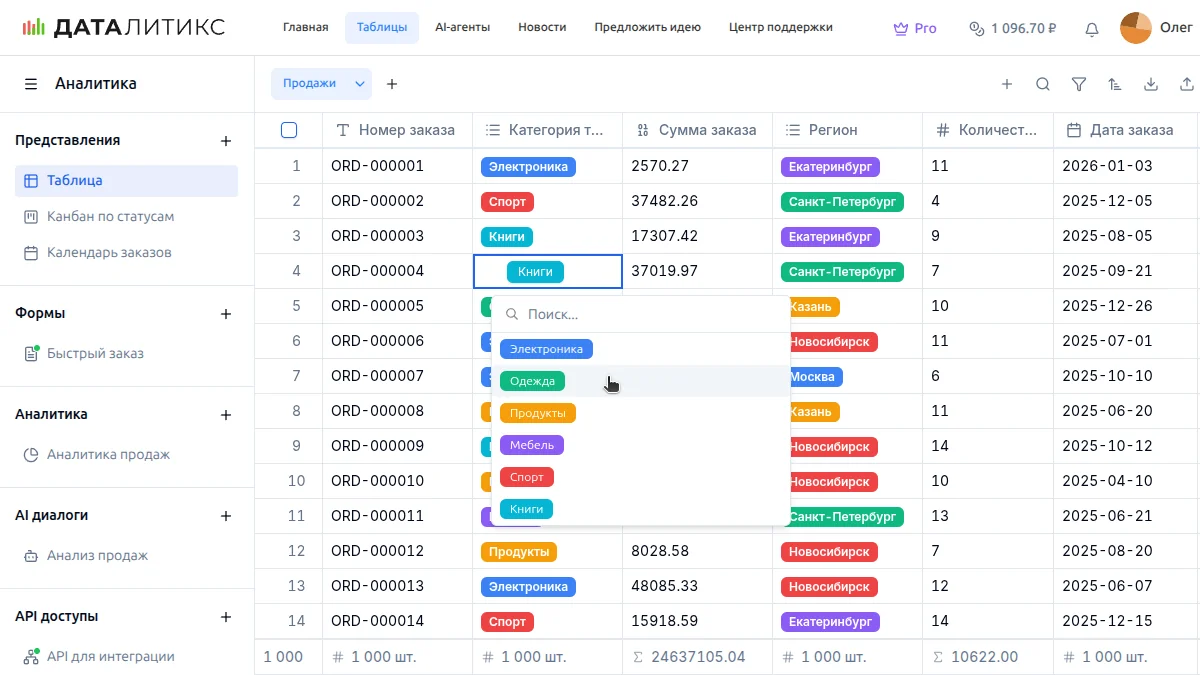Click the download icon in table toolbar
This screenshot has width=1200, height=675.
[1151, 85]
